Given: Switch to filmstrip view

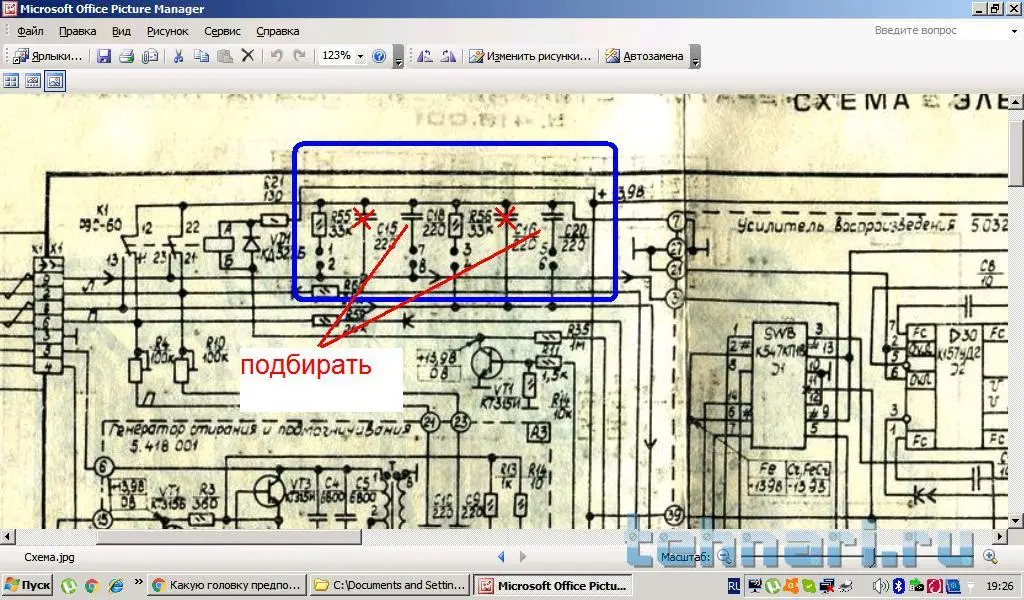Looking at the screenshot, I should 33,81.
